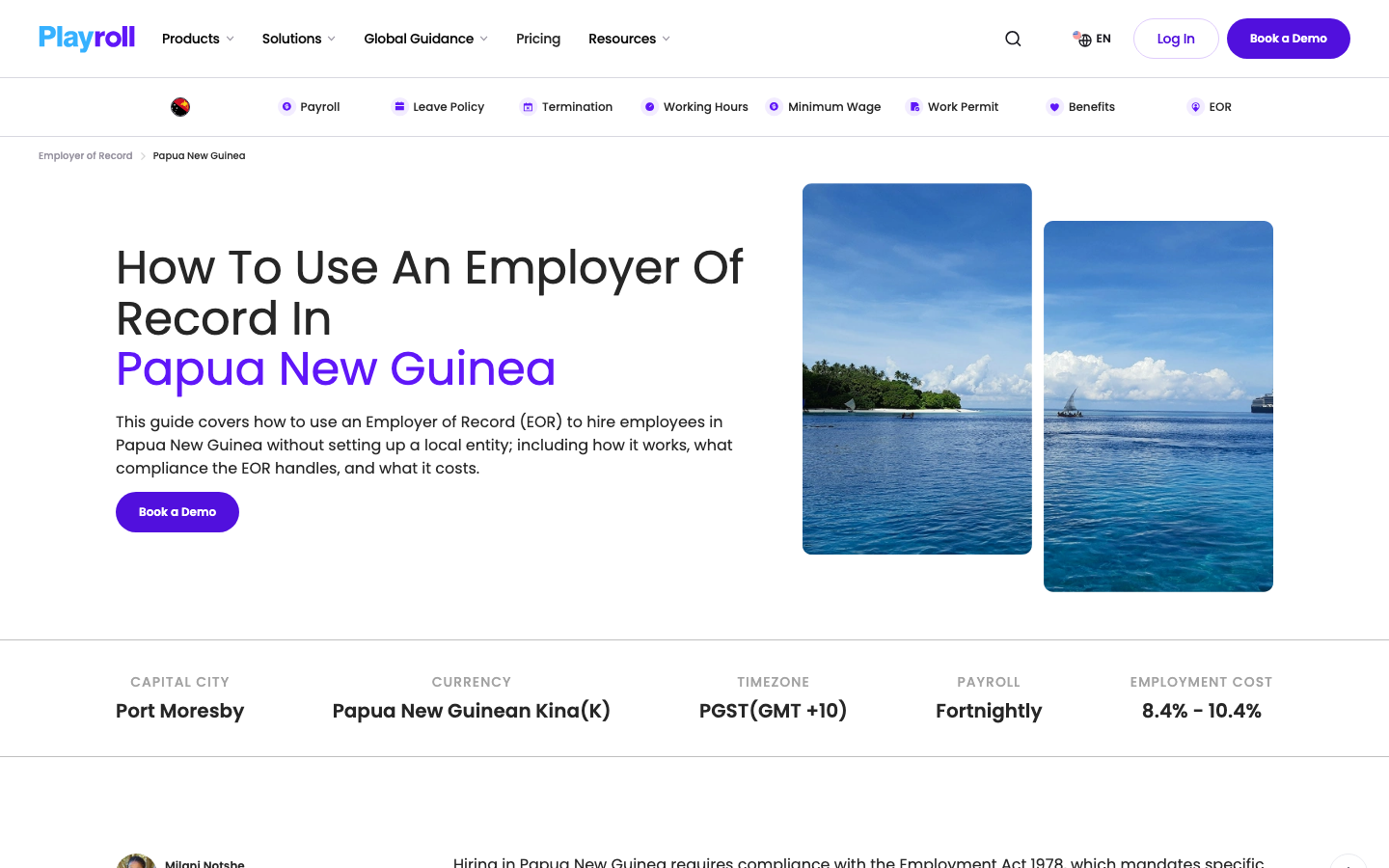
Task: Click the Leave Policy icon
Action: tap(399, 107)
